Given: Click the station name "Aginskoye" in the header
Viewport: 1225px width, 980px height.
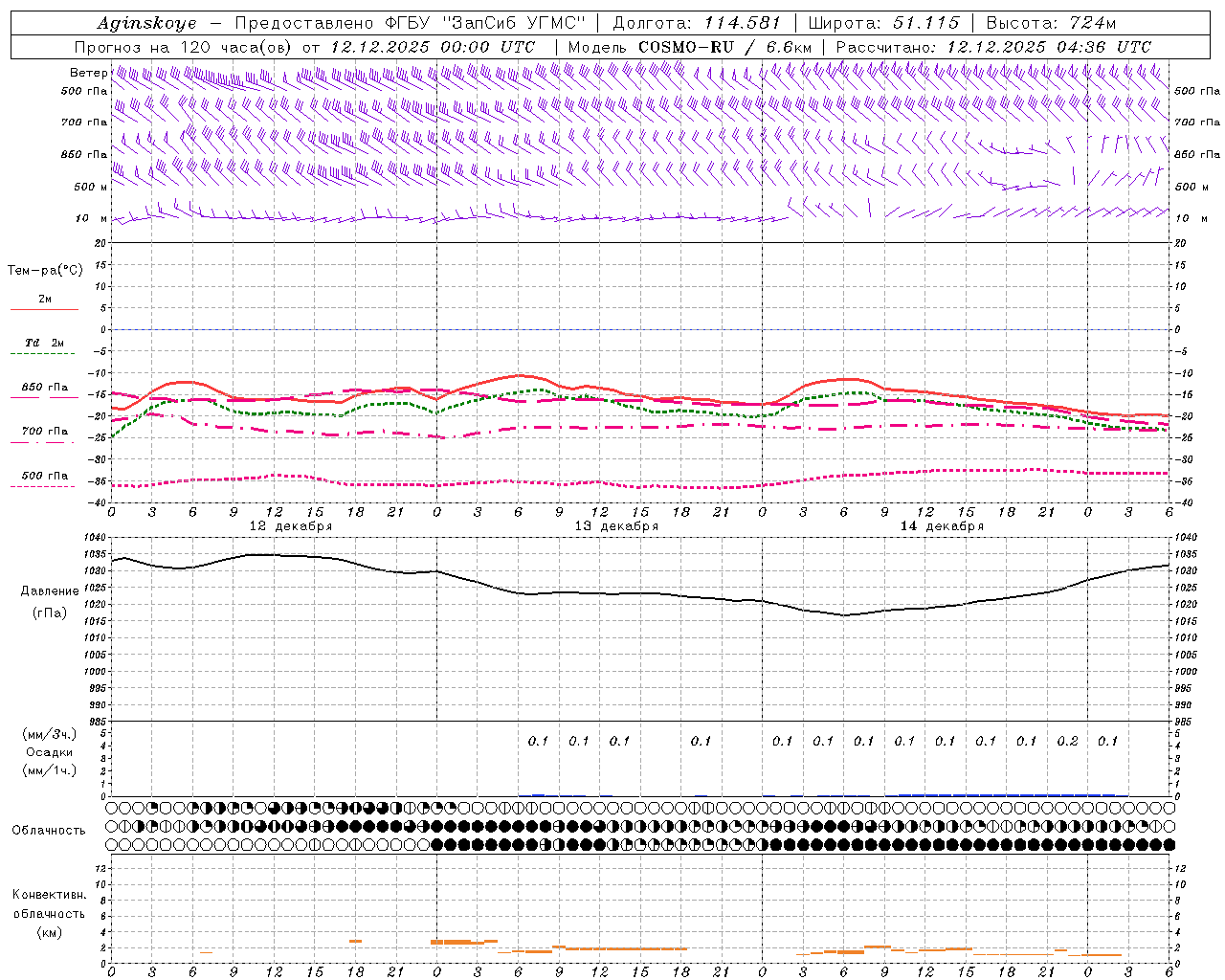Looking at the screenshot, I should [x=146, y=23].
